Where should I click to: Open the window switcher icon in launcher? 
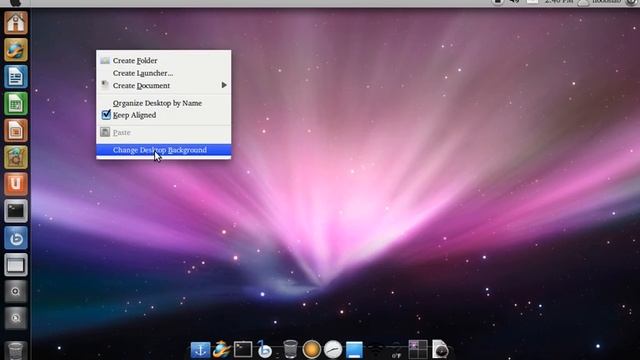(16, 265)
